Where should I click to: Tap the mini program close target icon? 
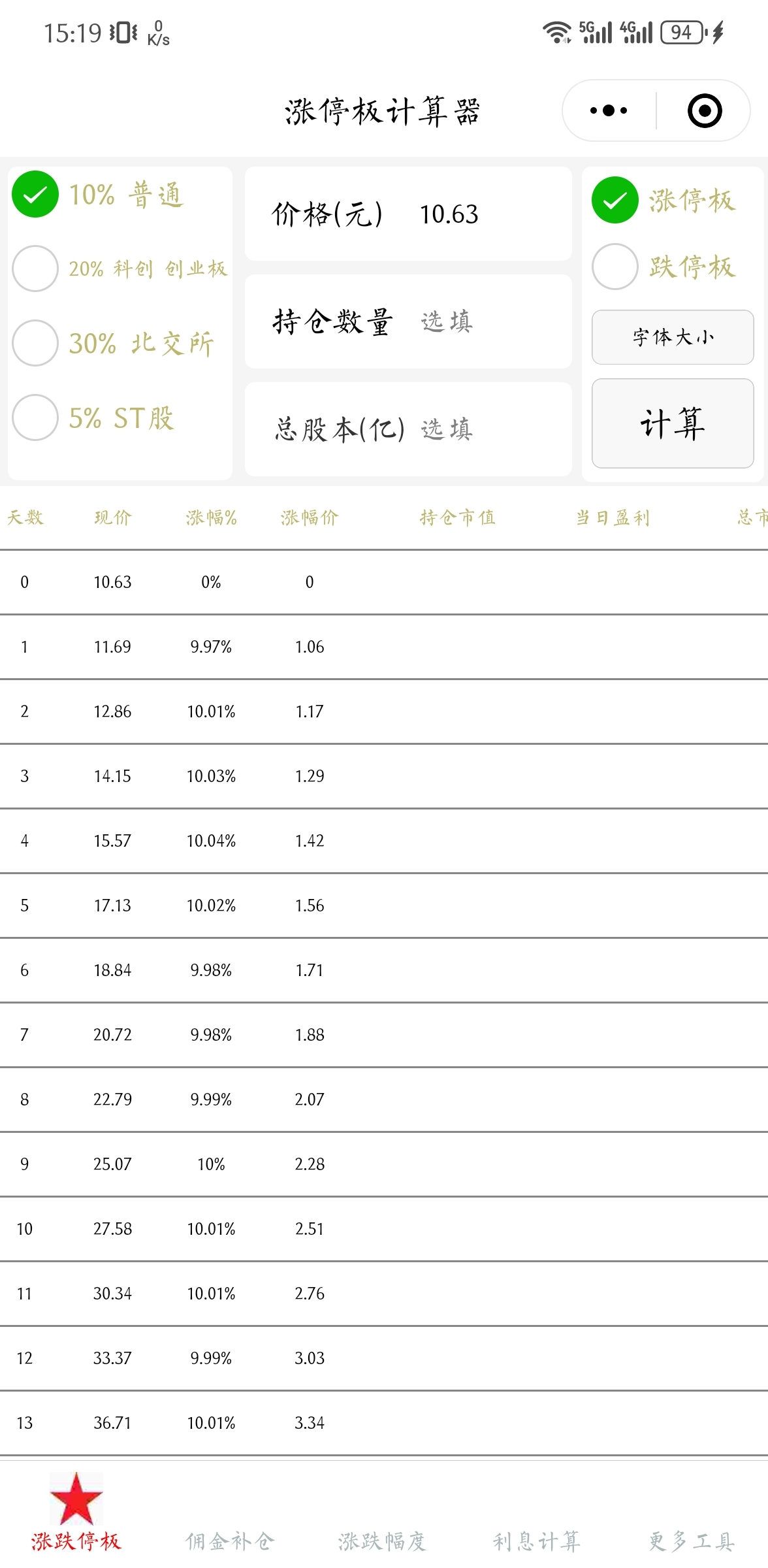click(705, 110)
